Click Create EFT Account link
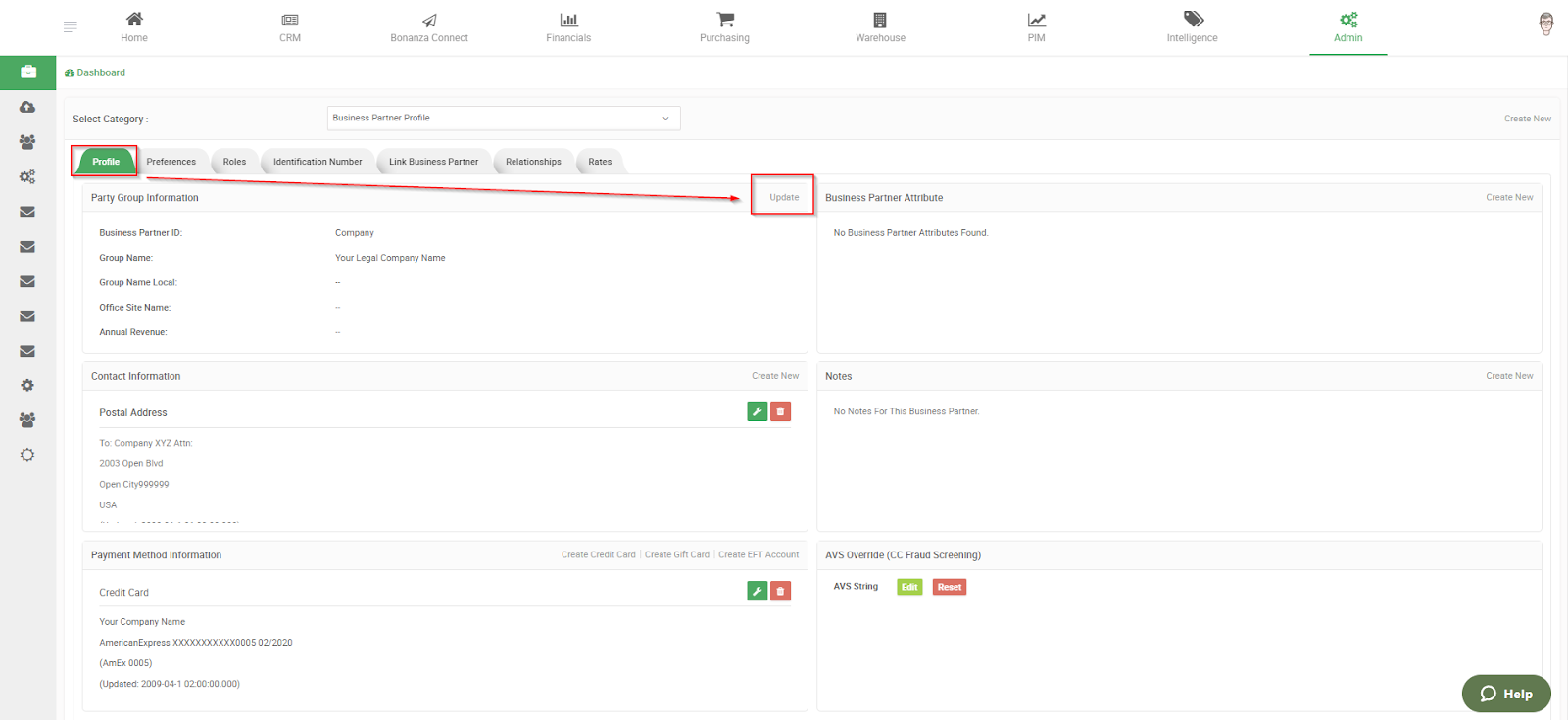The width and height of the screenshot is (1568, 720). pos(759,554)
